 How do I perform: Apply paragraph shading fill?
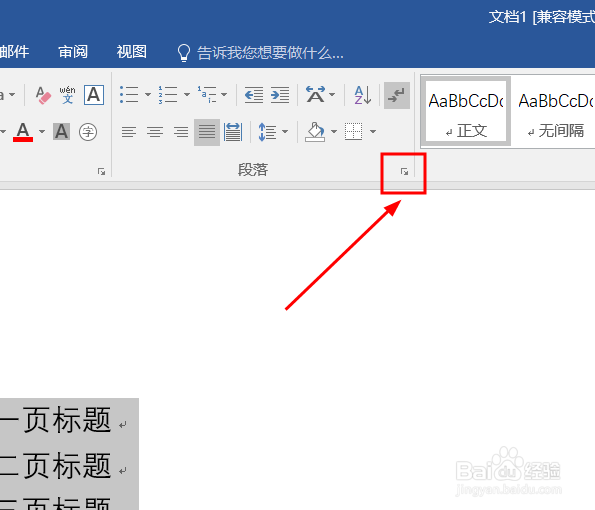tap(315, 132)
